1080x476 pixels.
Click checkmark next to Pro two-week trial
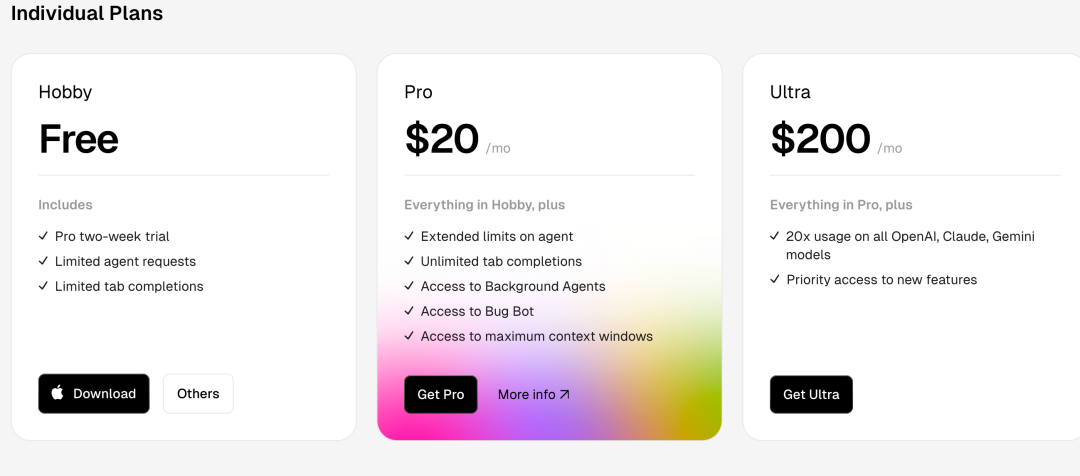pos(43,236)
